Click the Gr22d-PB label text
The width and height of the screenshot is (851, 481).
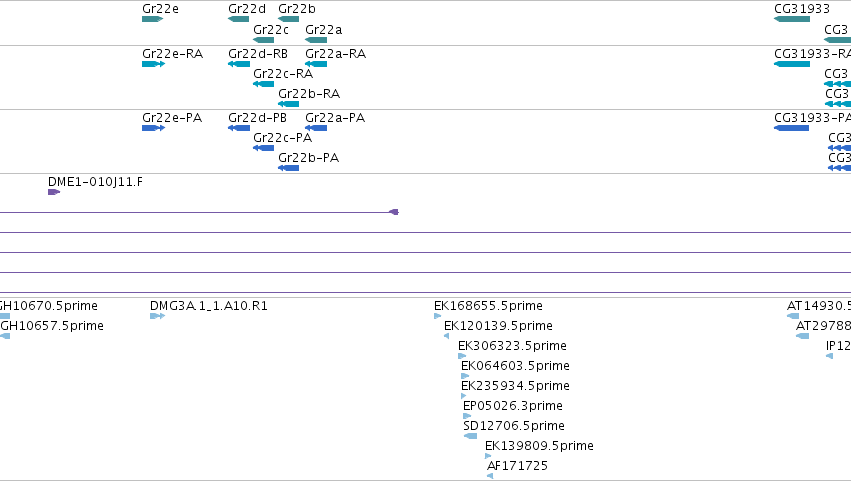click(257, 118)
